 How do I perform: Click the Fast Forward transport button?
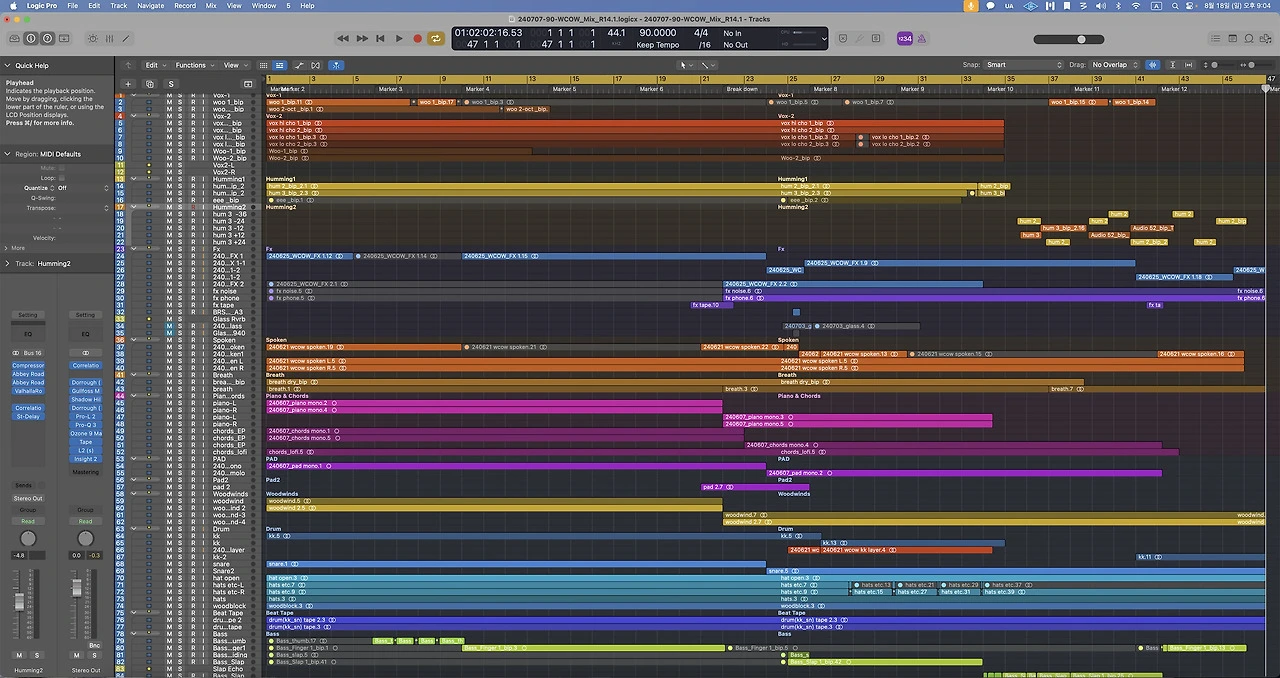coord(361,39)
